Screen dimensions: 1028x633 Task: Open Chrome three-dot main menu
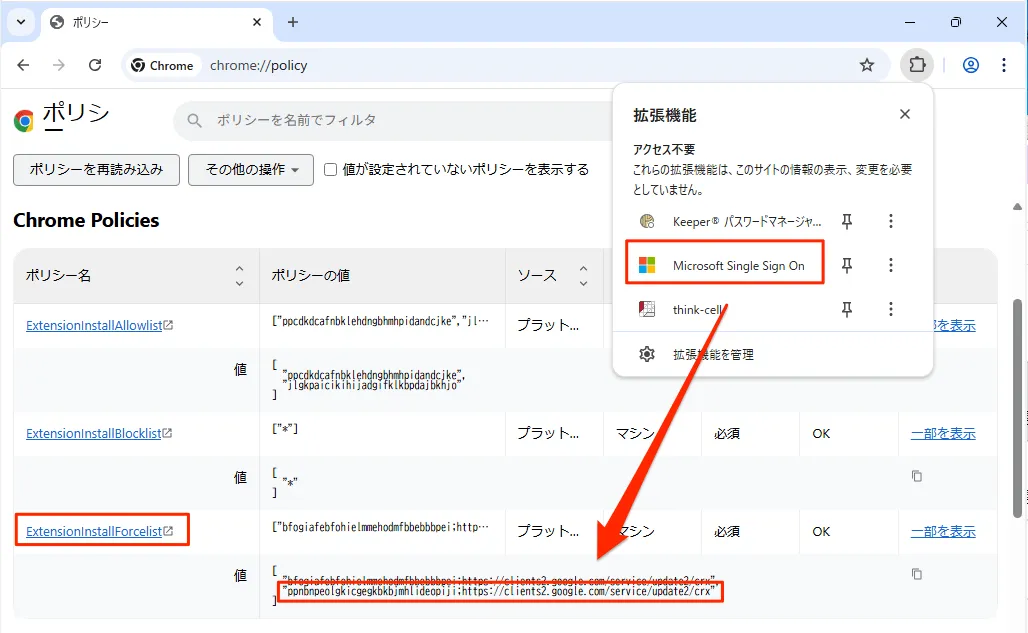click(x=1004, y=65)
